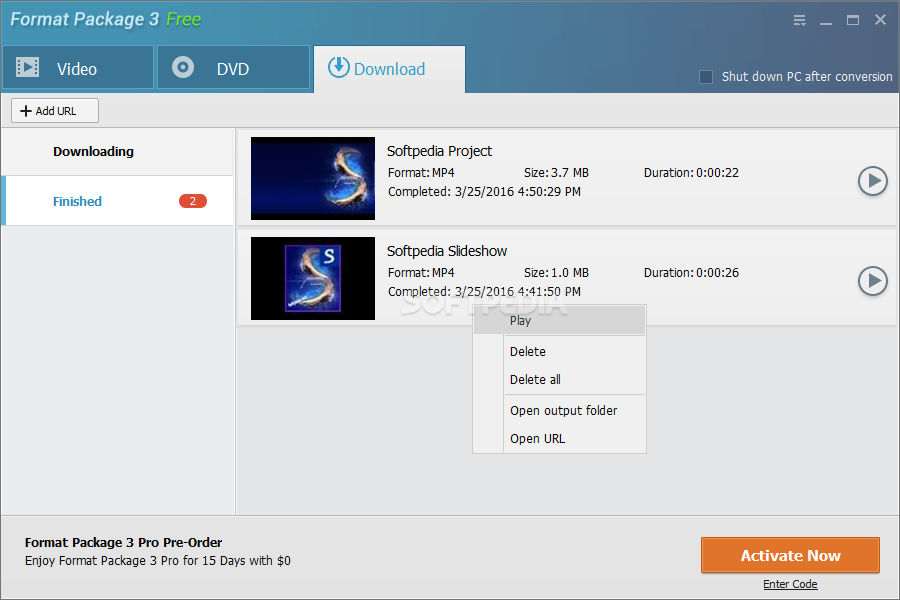Maximize the Format Package window
The width and height of the screenshot is (900, 600).
click(853, 20)
